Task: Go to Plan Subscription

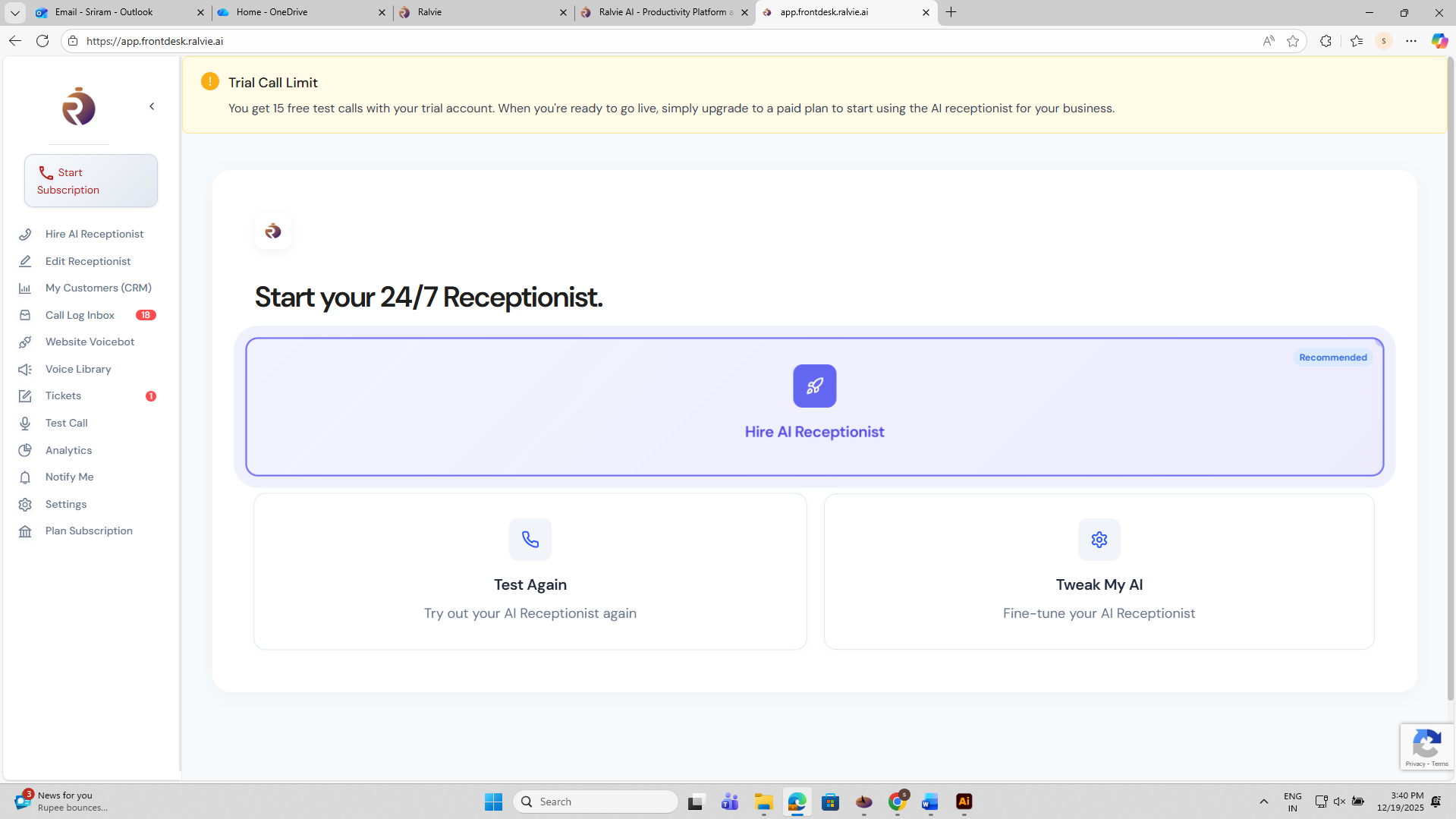Action: coord(89,531)
